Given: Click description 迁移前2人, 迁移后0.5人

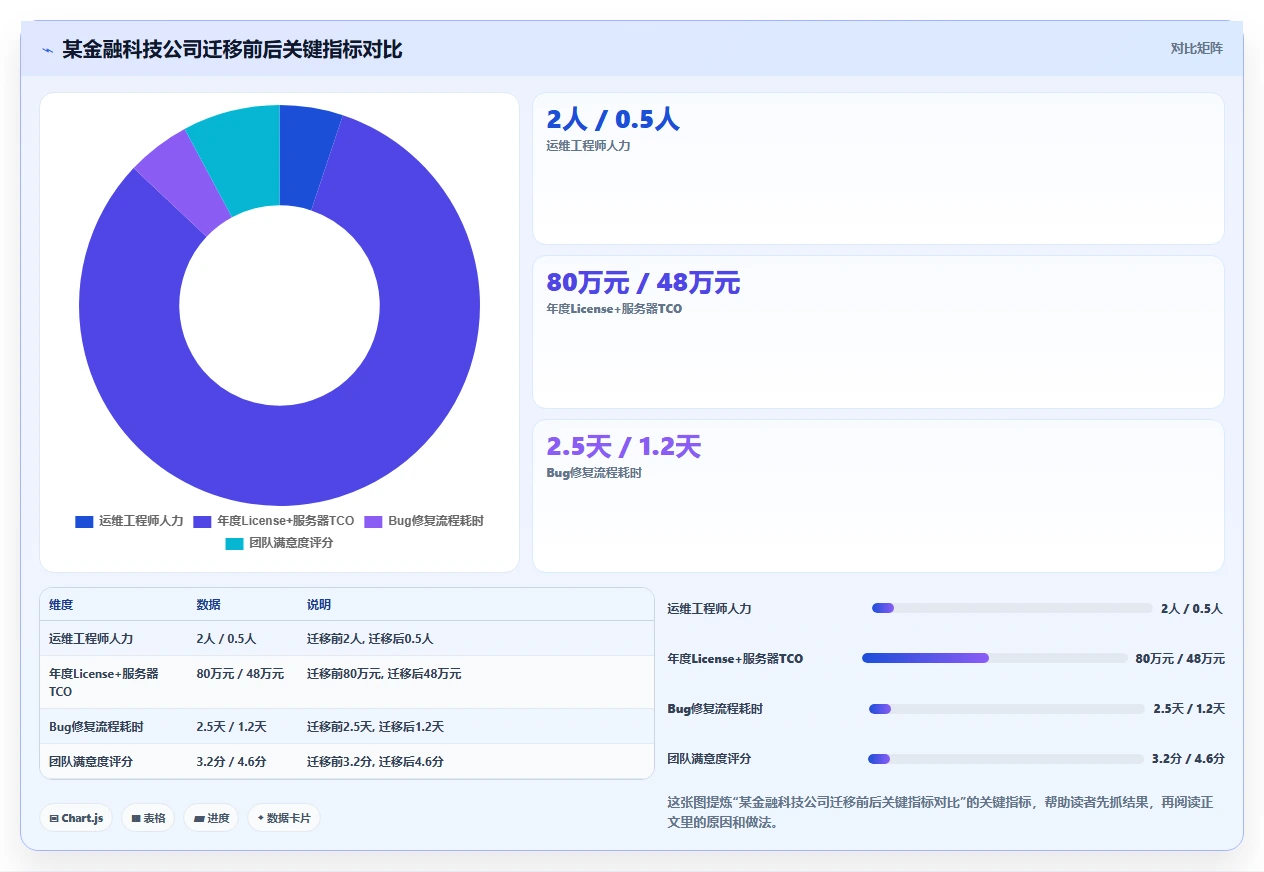Looking at the screenshot, I should coord(370,638).
